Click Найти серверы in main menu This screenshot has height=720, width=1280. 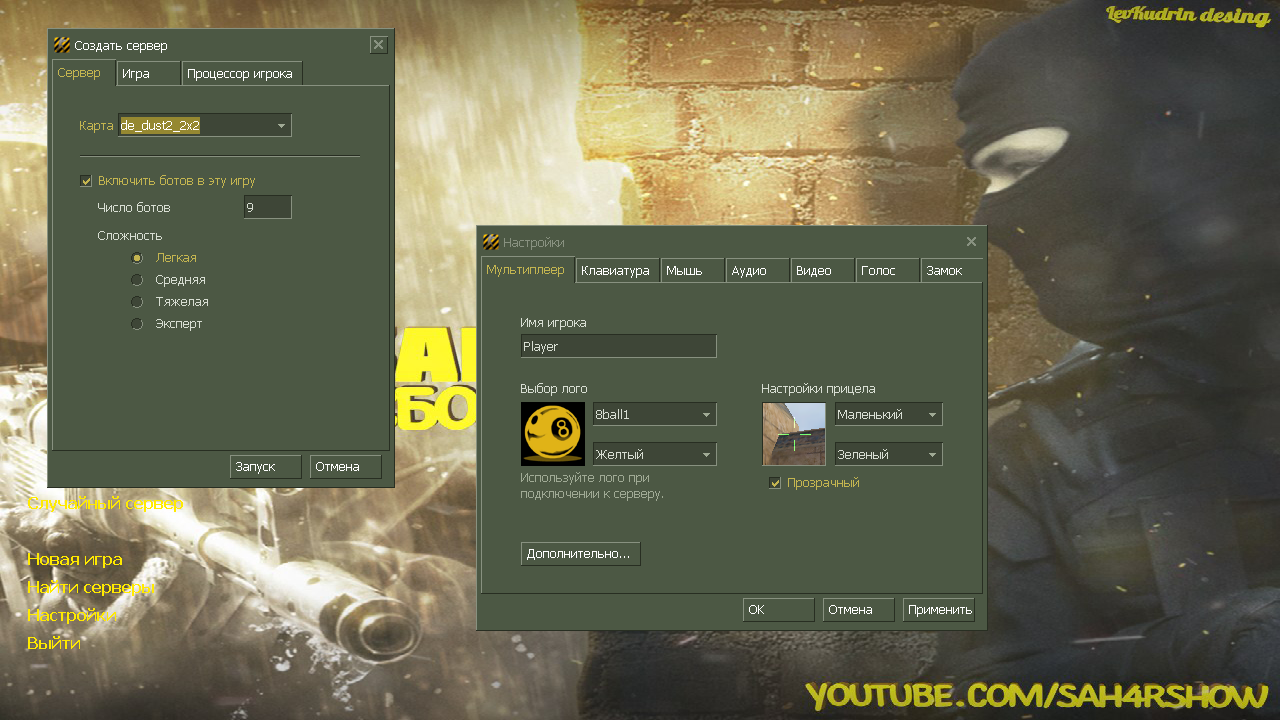91,588
